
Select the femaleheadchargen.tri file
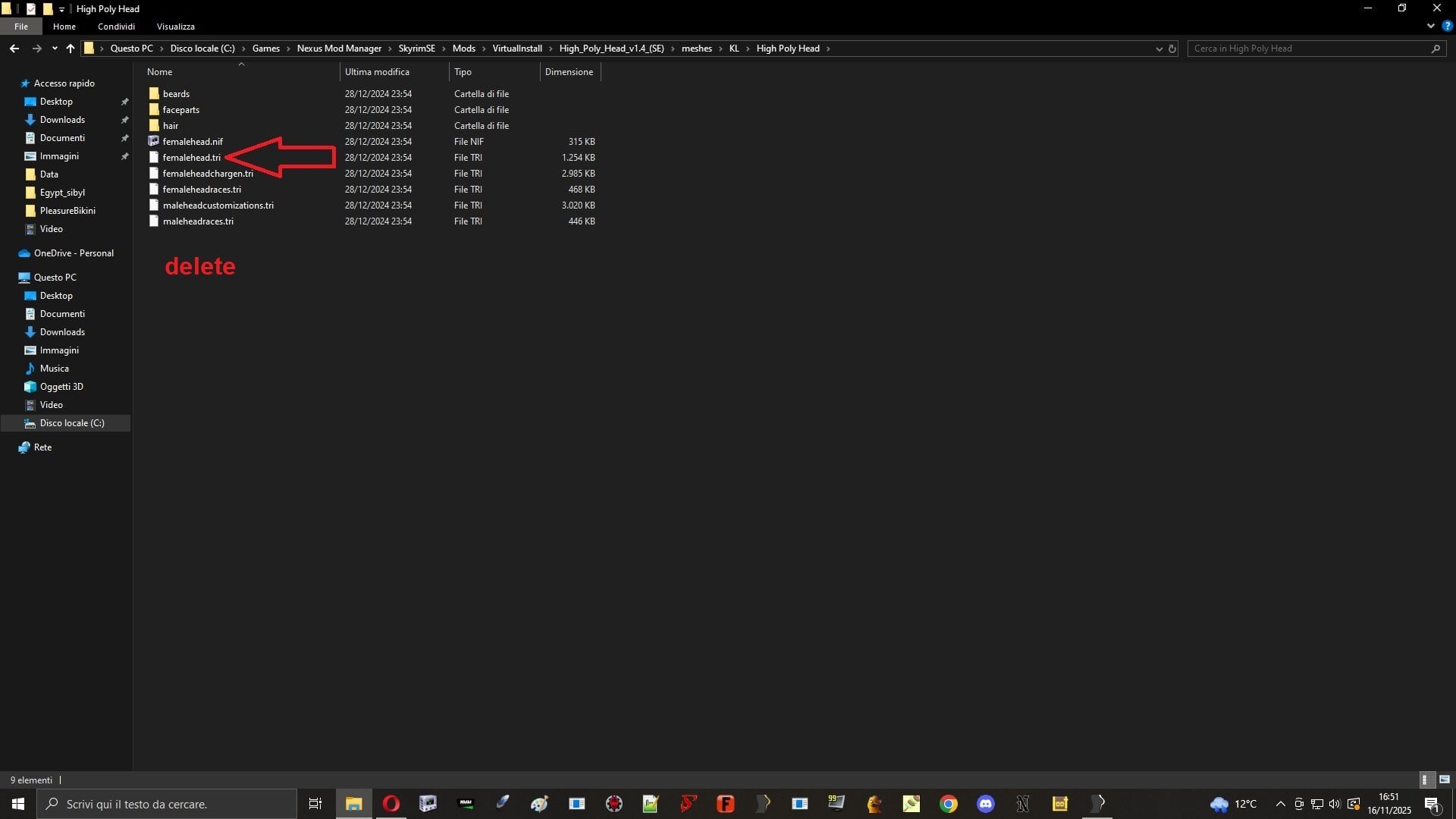coord(207,174)
